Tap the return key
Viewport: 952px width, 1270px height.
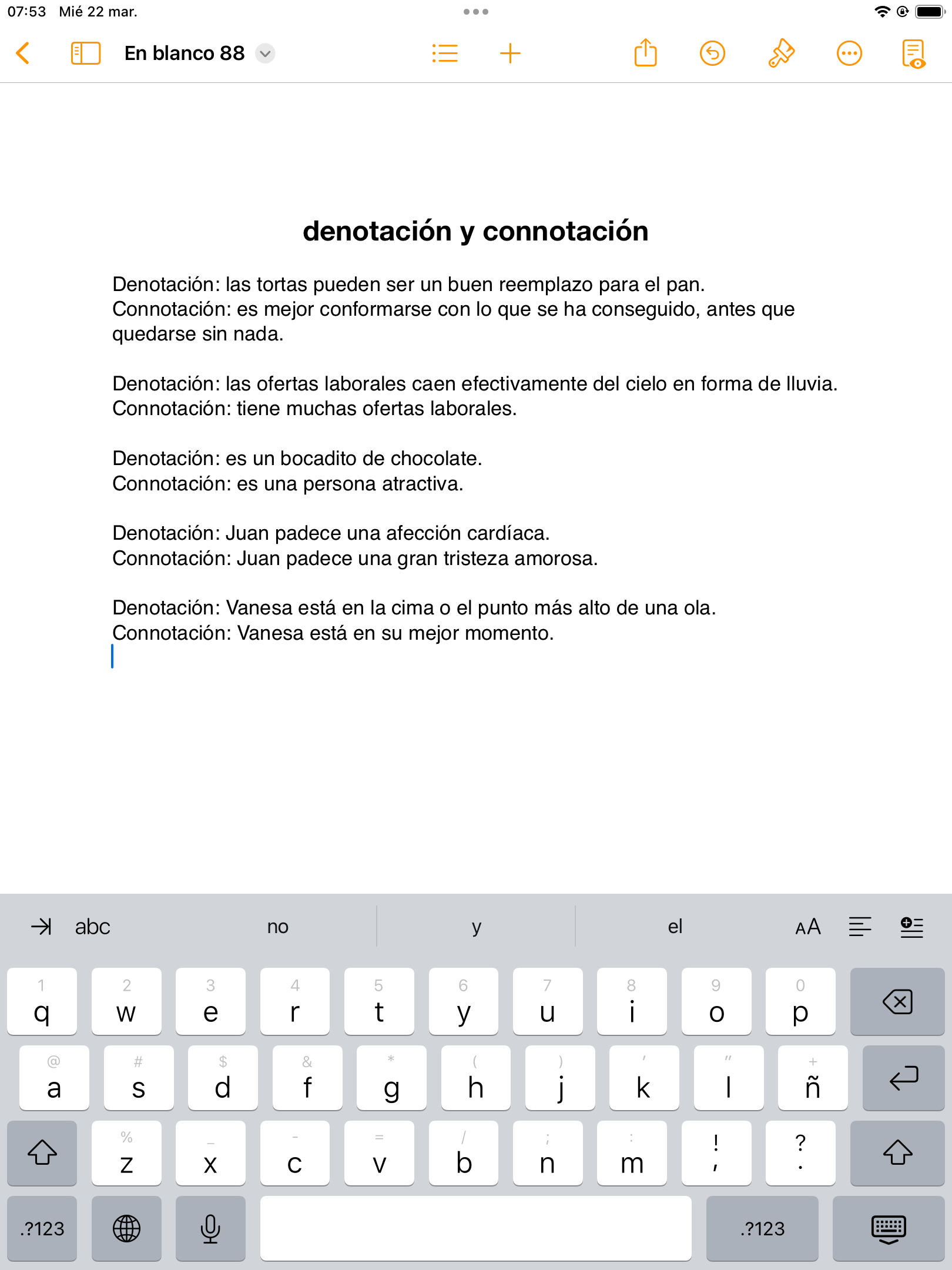coord(903,1078)
